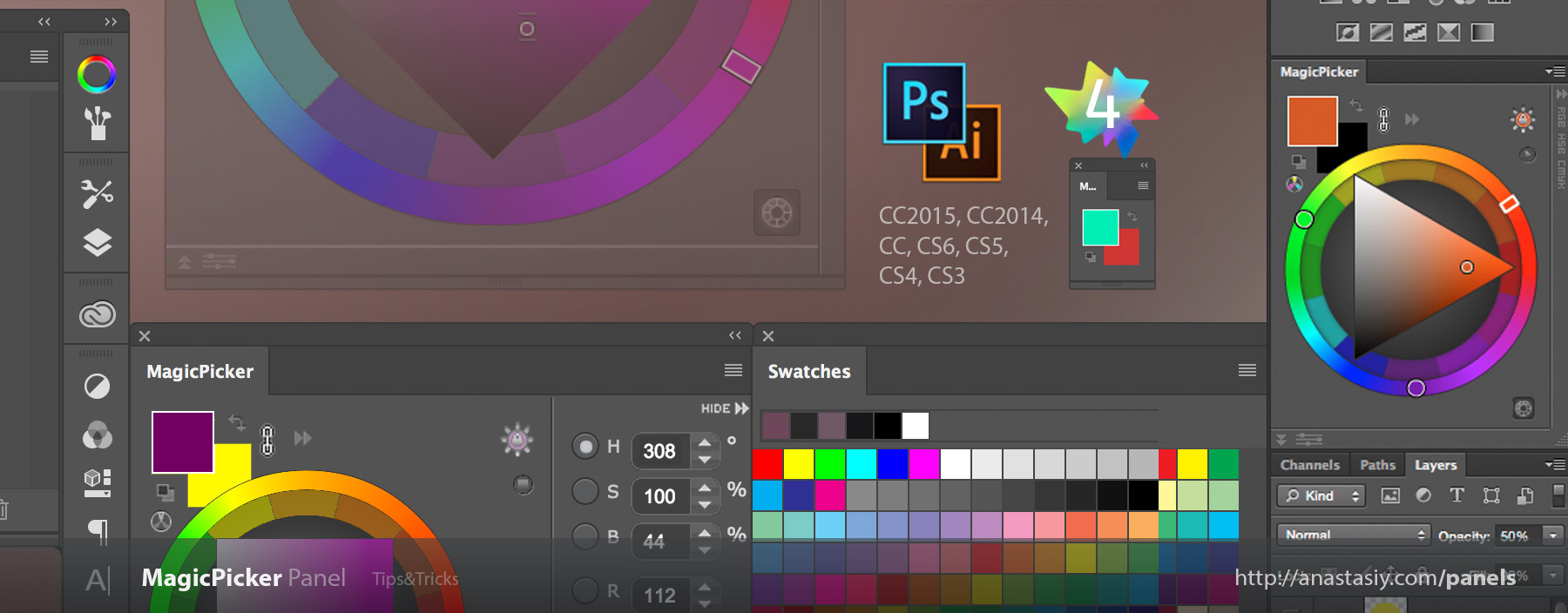Open the 3D cube panel icon
The width and height of the screenshot is (1568, 613).
tap(97, 482)
